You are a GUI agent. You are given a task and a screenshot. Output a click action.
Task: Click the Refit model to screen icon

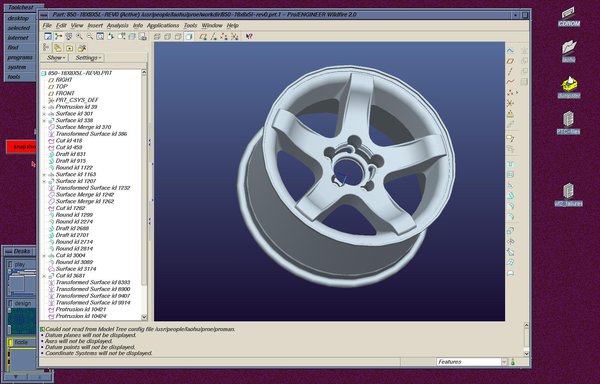pos(100,36)
